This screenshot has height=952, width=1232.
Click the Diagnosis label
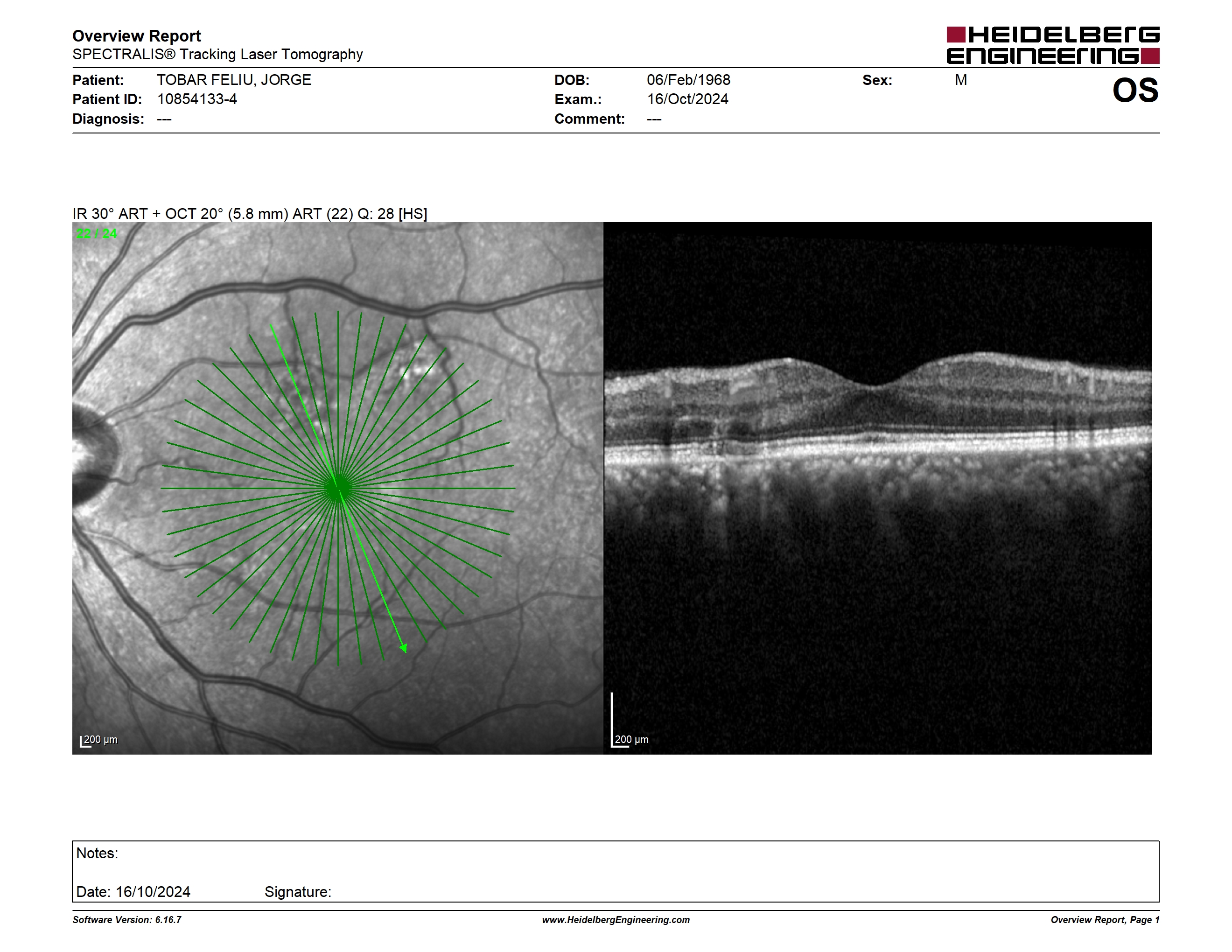(x=108, y=119)
